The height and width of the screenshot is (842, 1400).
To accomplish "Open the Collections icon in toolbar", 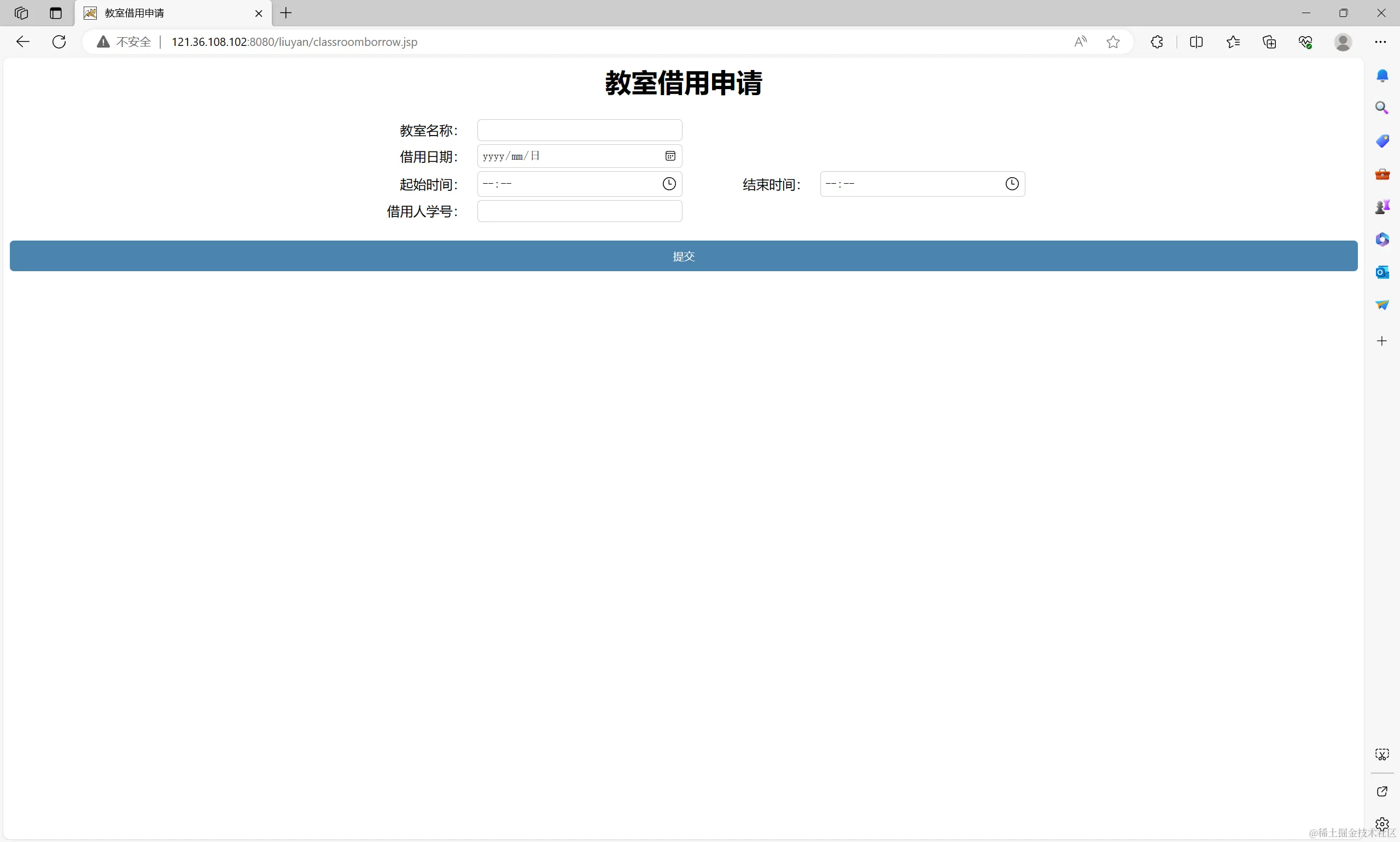I will tap(1269, 42).
